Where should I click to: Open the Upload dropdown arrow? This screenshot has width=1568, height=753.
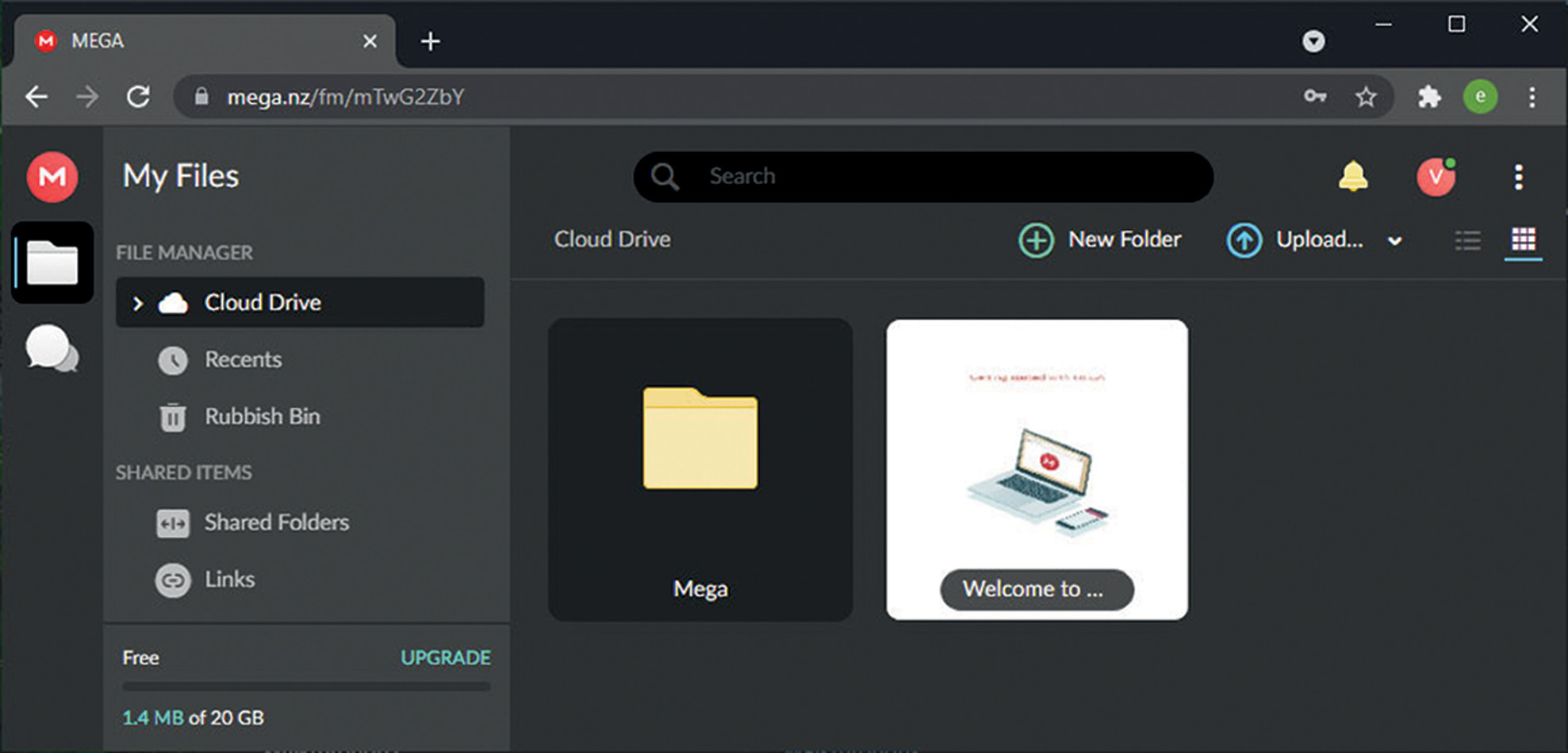1394,241
